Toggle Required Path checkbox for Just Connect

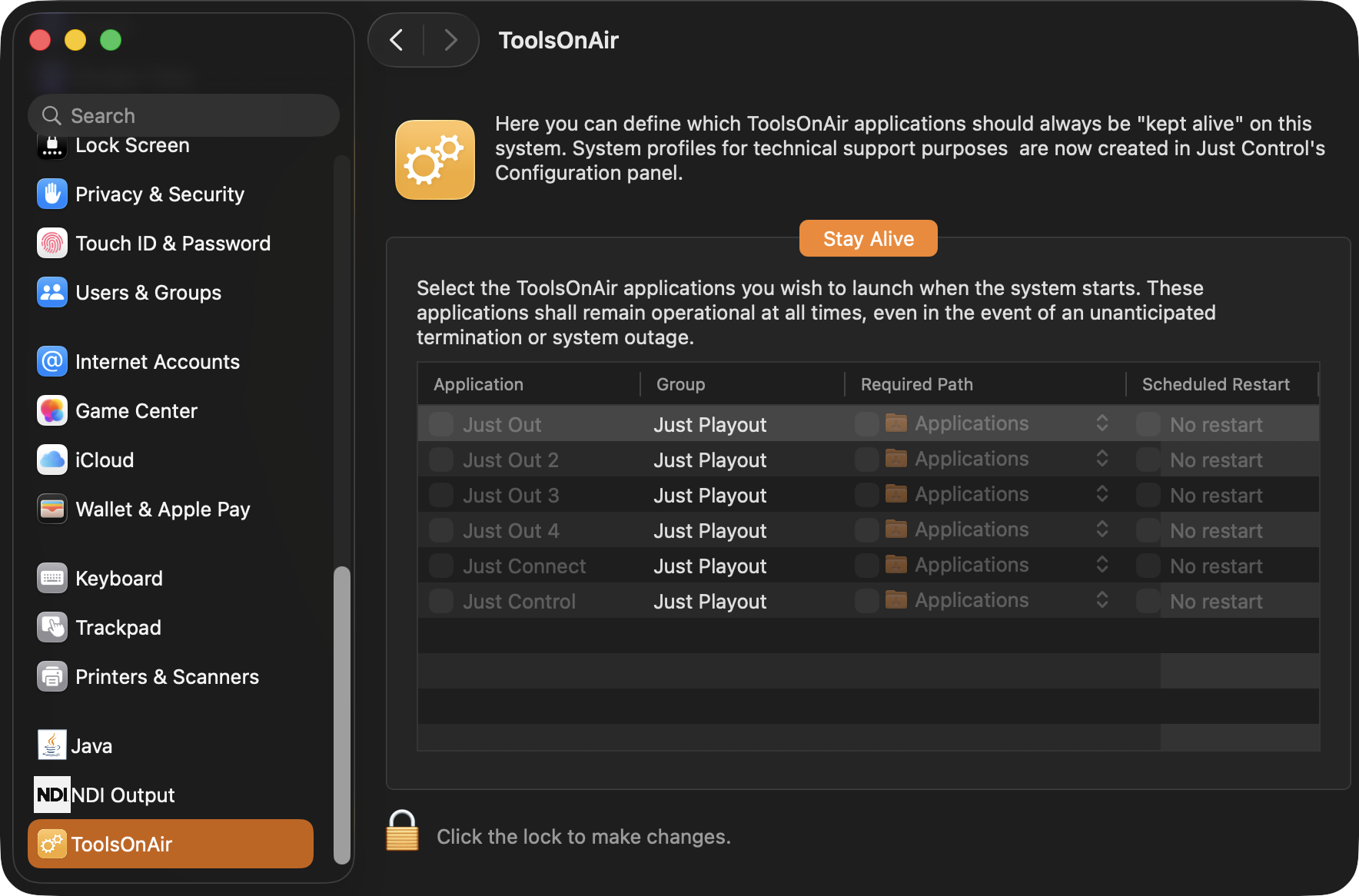(867, 566)
